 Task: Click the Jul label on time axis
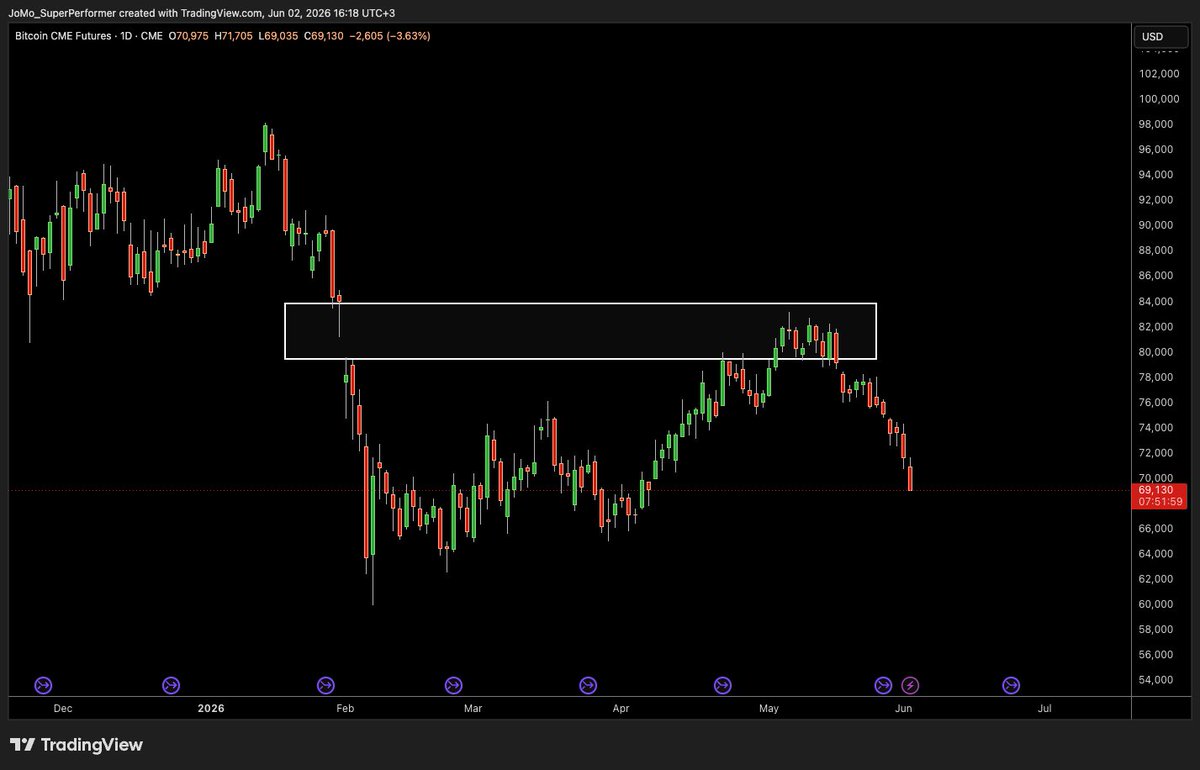[x=1045, y=708]
